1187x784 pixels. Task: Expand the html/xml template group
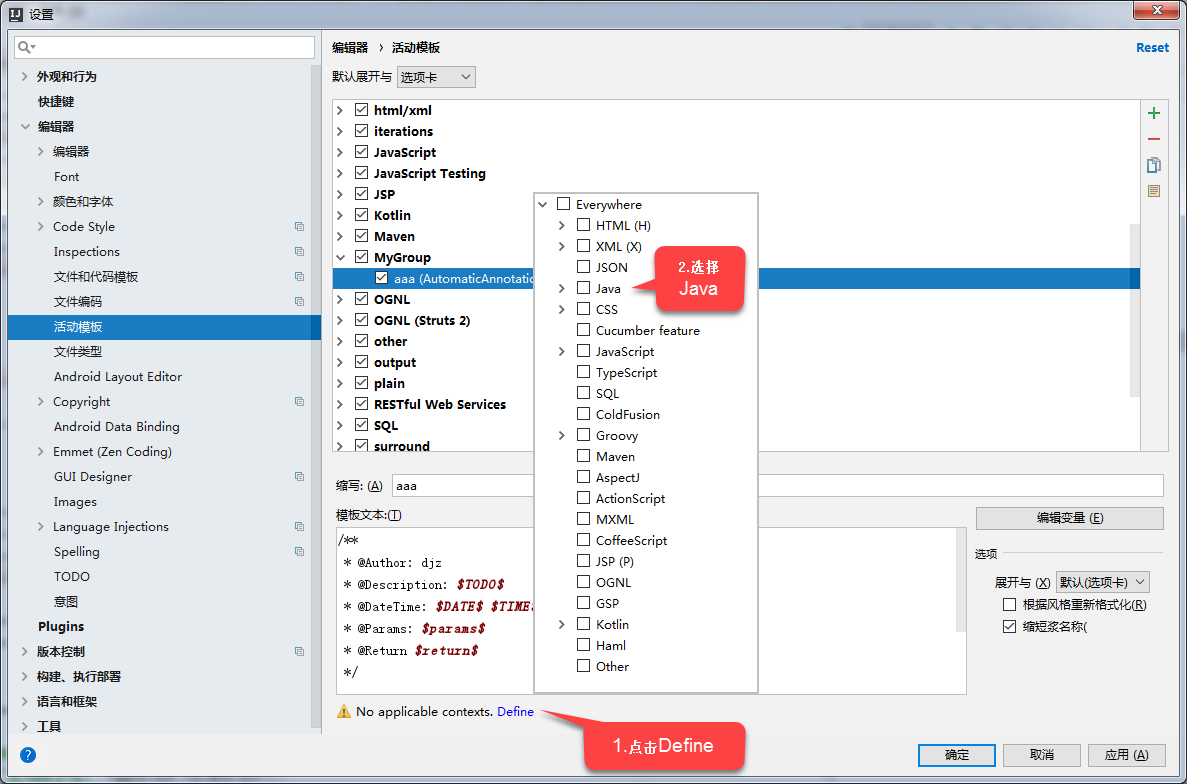coord(340,110)
